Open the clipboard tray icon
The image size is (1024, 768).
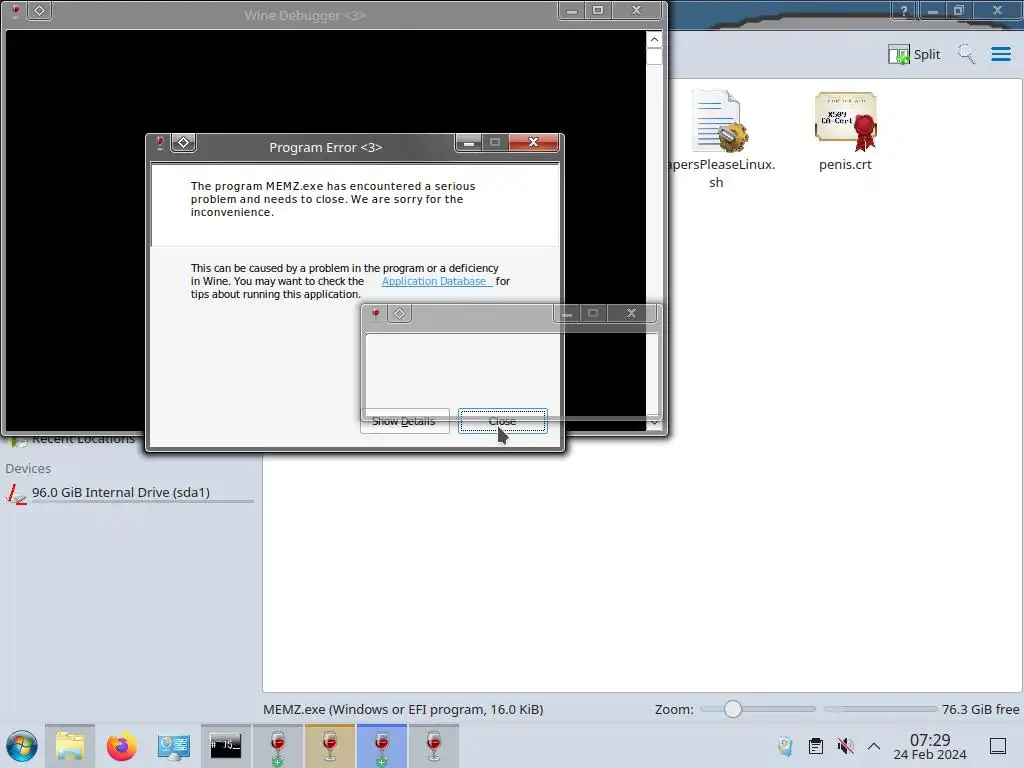pos(816,746)
